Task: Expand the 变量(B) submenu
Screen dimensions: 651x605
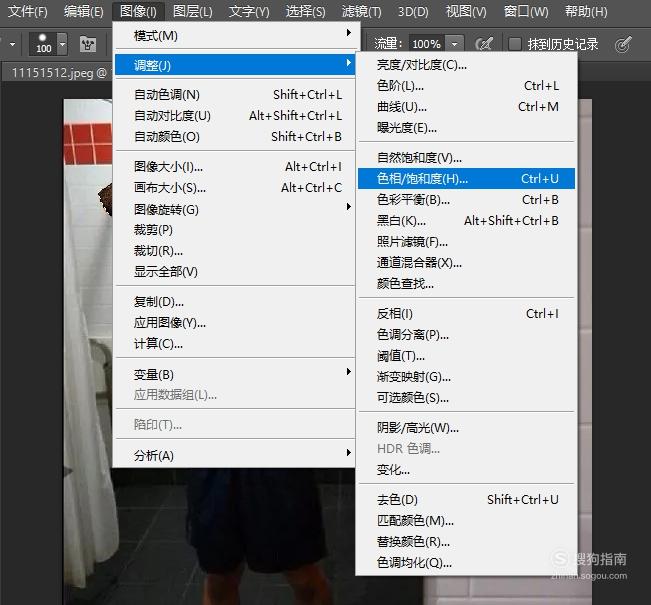Action: pos(235,374)
